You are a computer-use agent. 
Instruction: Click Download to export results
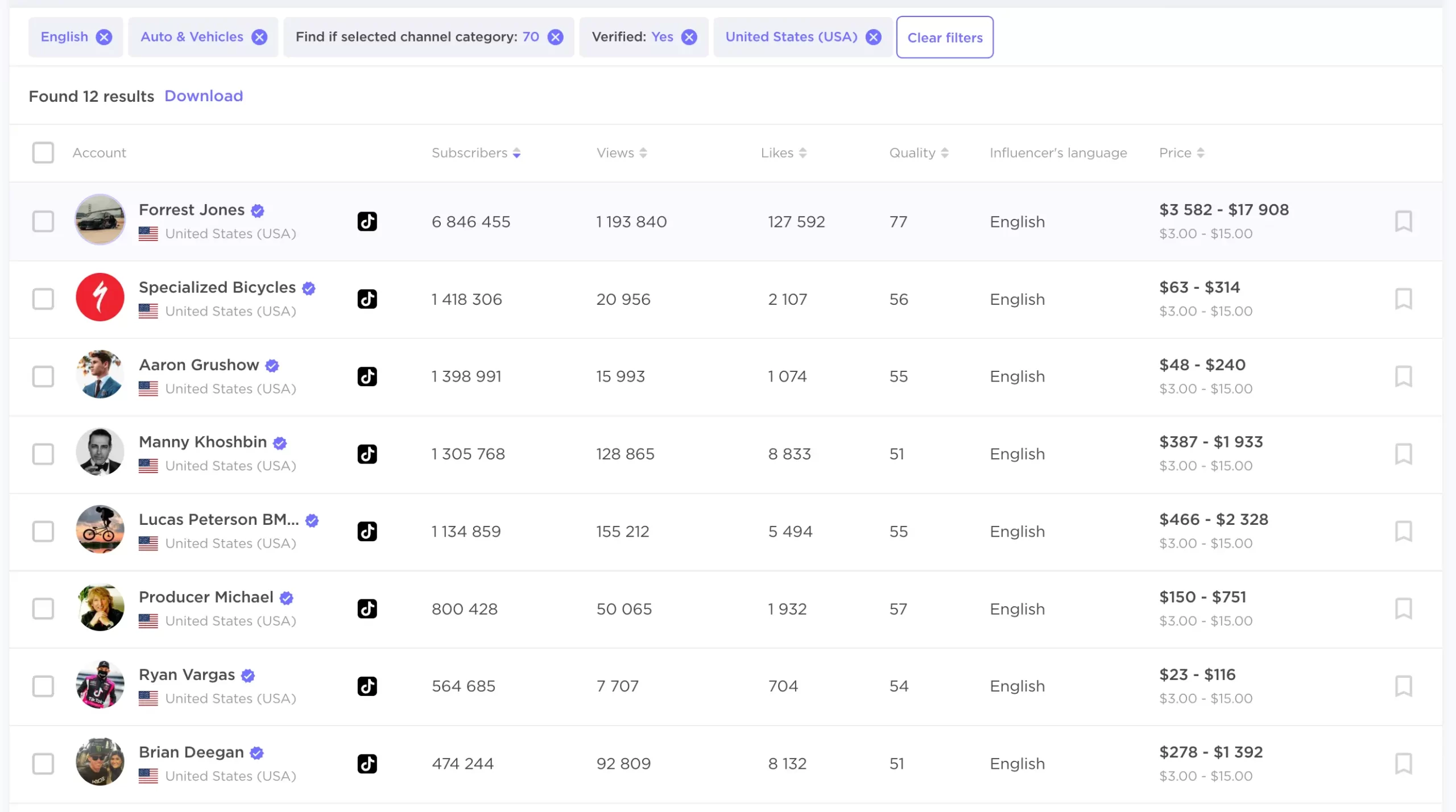(203, 96)
